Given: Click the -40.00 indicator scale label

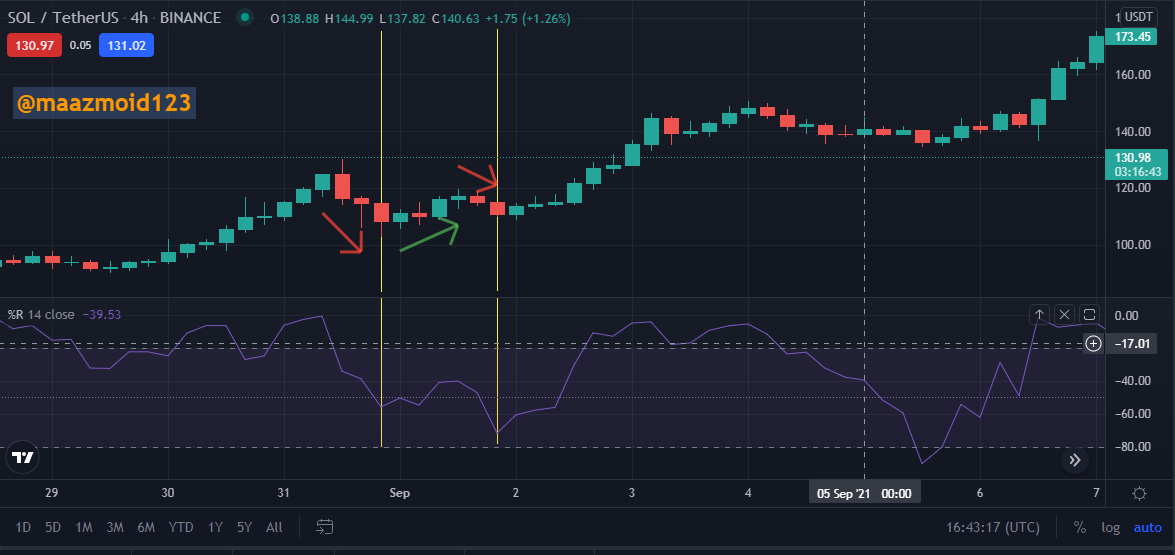Looking at the screenshot, I should (1131, 380).
